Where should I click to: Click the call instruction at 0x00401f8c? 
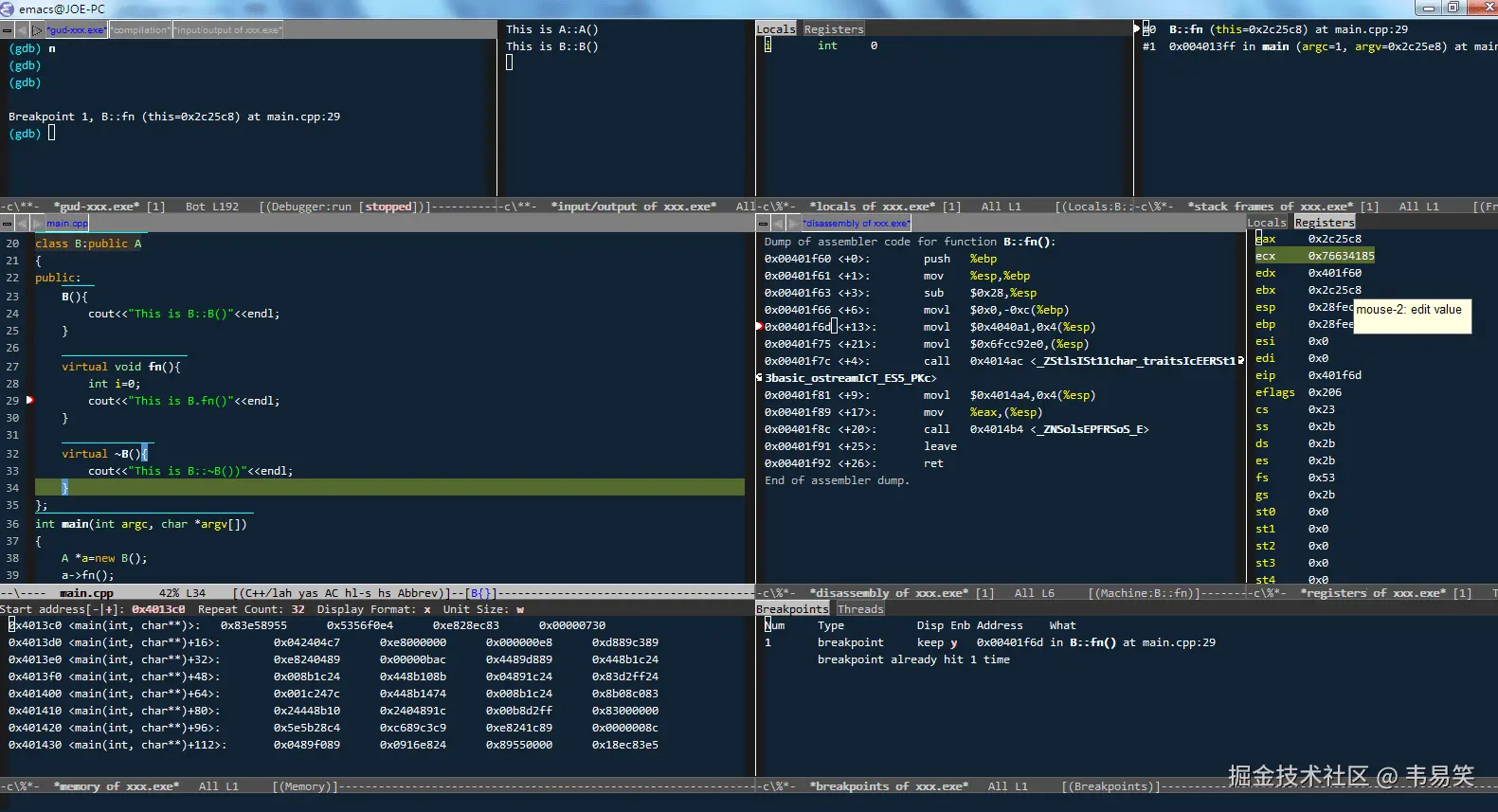click(956, 429)
